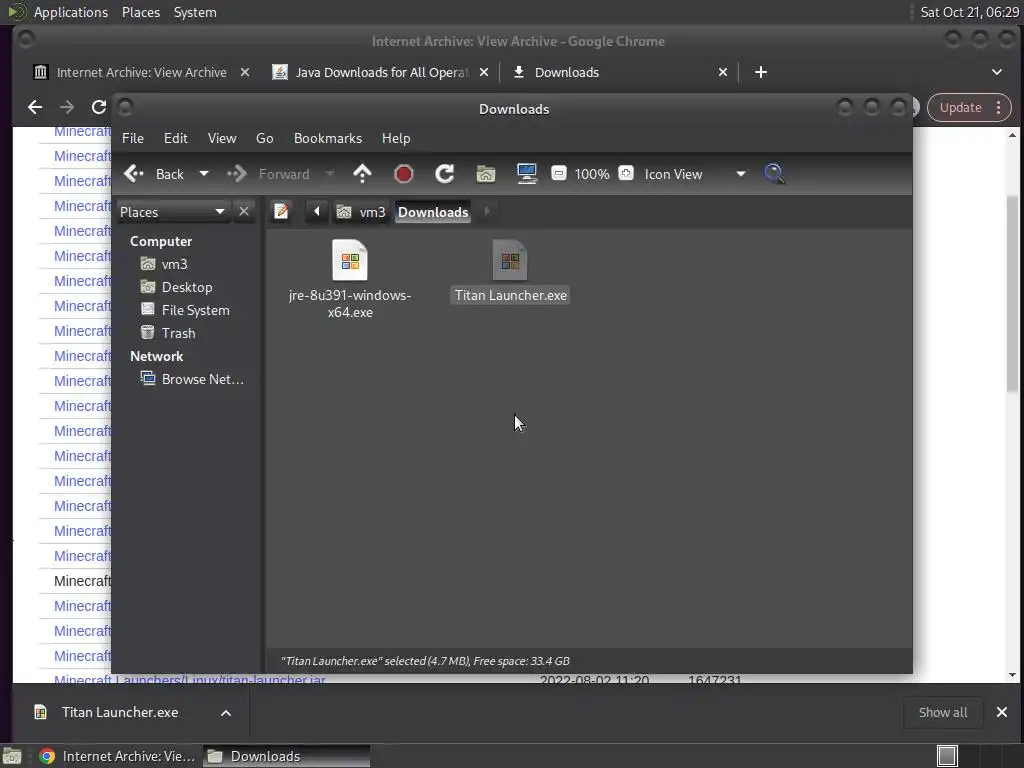Viewport: 1024px width, 768px height.
Task: Open the System menu in top panel
Action: pos(195,12)
